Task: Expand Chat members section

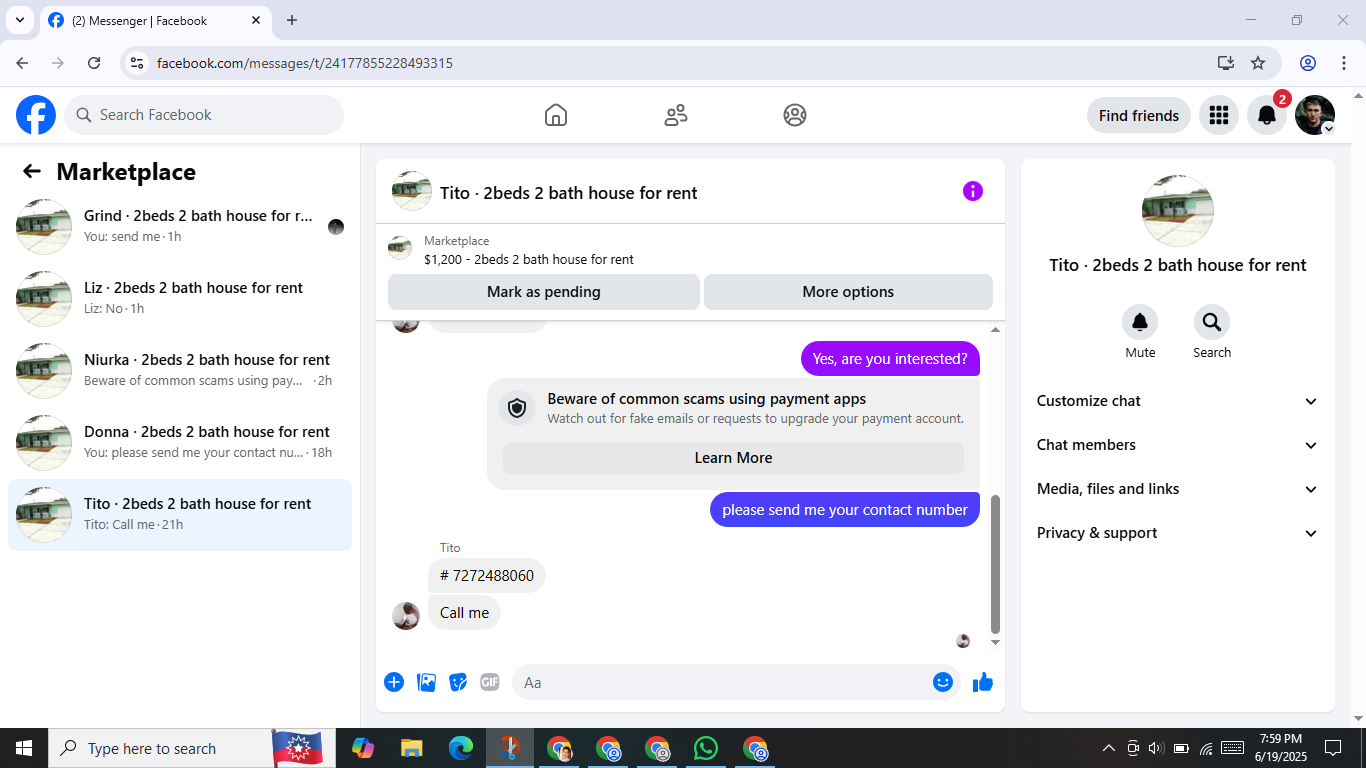Action: pyautogui.click(x=1178, y=445)
